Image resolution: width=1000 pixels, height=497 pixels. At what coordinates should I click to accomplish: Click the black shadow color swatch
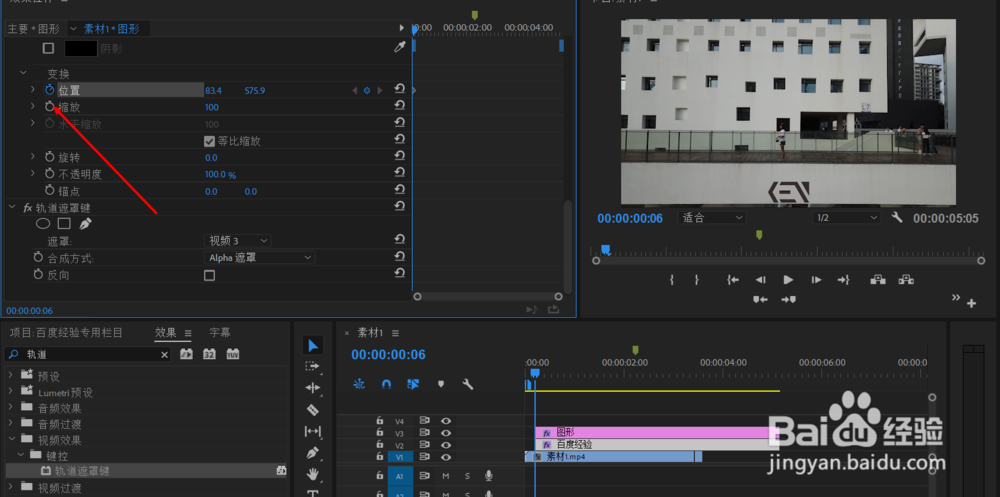80,48
